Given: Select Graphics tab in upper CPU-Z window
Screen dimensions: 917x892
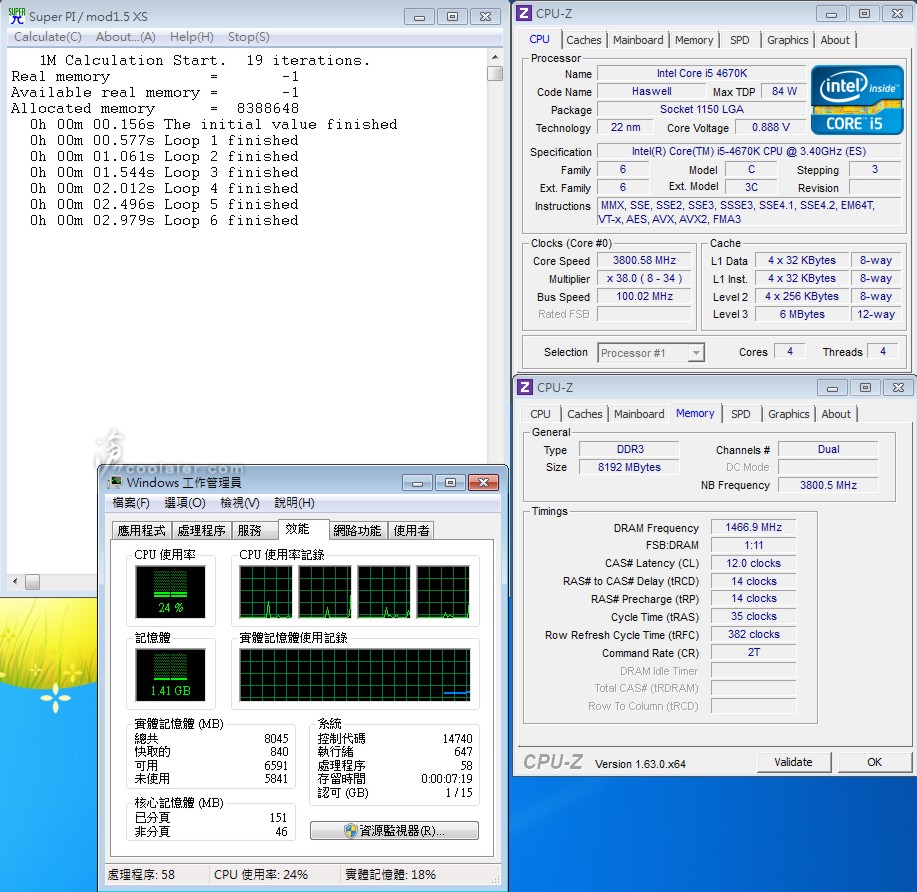Looking at the screenshot, I should [x=788, y=40].
